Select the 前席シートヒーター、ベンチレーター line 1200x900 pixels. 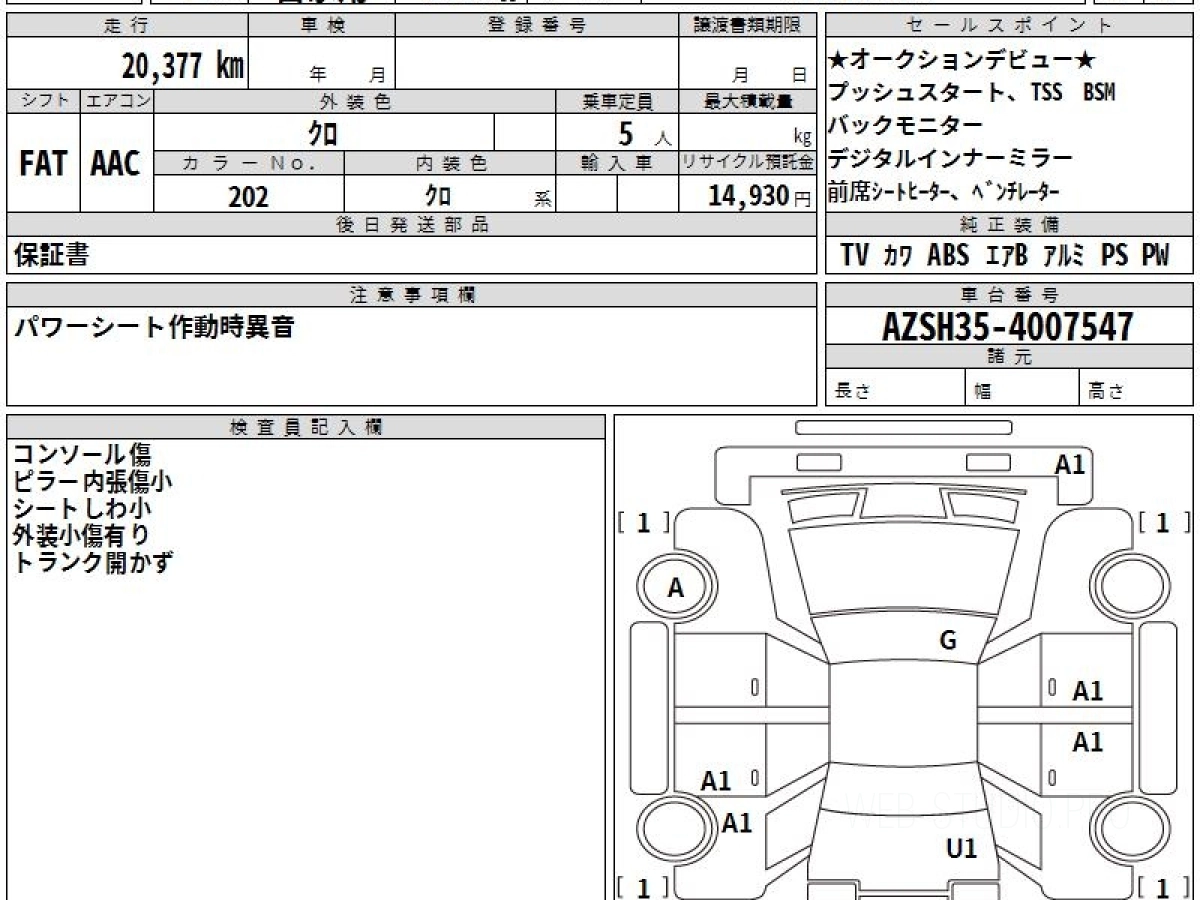pyautogui.click(x=945, y=190)
